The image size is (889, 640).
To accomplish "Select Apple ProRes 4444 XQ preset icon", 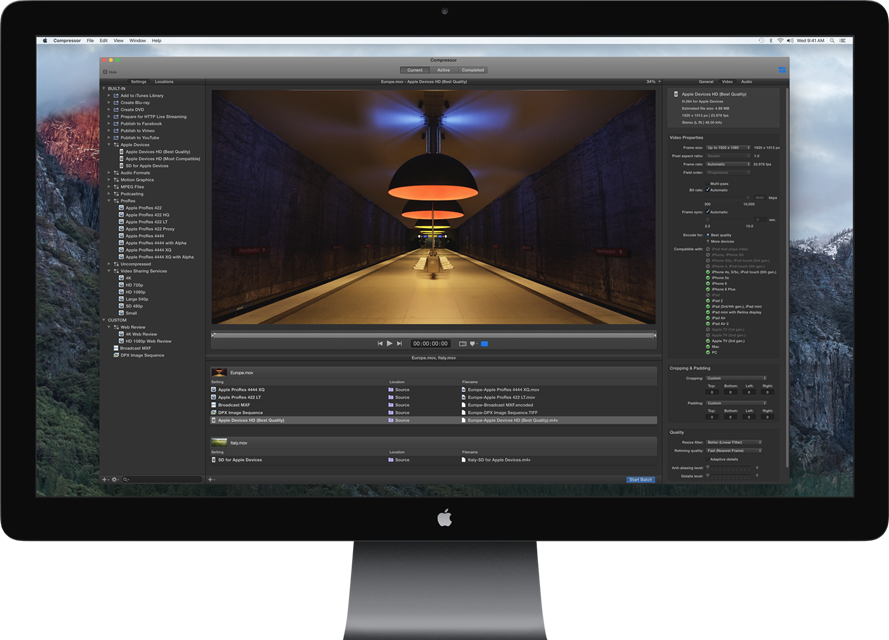I will 121,250.
